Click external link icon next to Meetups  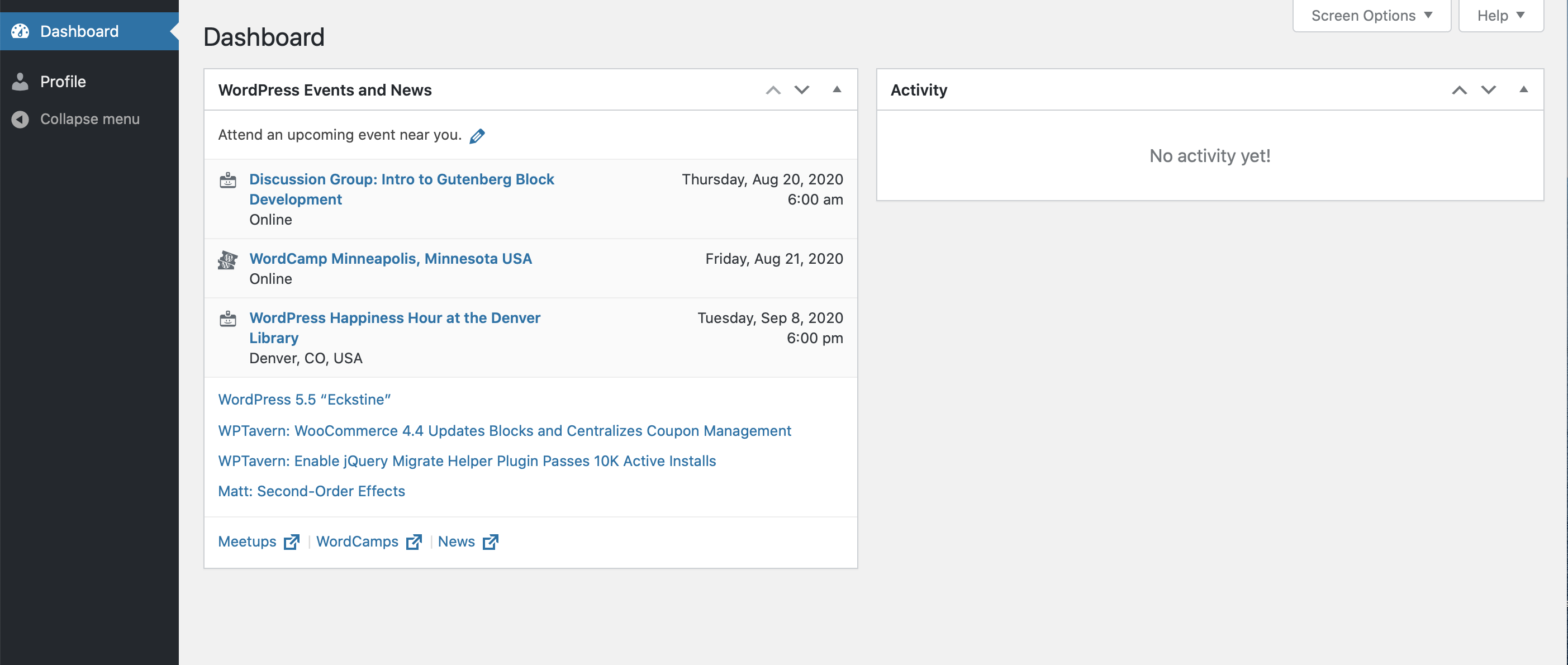(x=292, y=542)
